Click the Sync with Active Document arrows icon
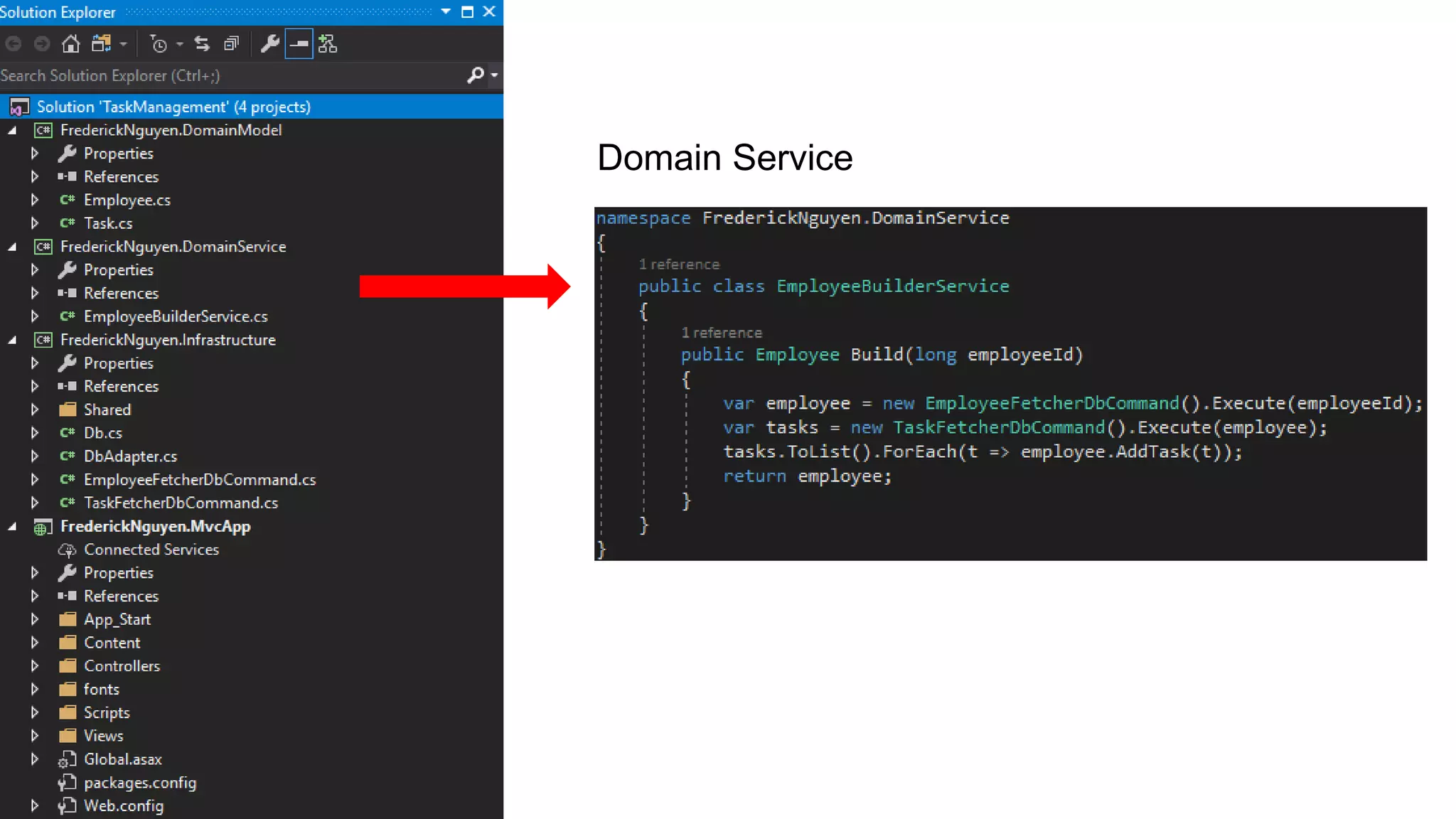The width and height of the screenshot is (1456, 819). [202, 44]
